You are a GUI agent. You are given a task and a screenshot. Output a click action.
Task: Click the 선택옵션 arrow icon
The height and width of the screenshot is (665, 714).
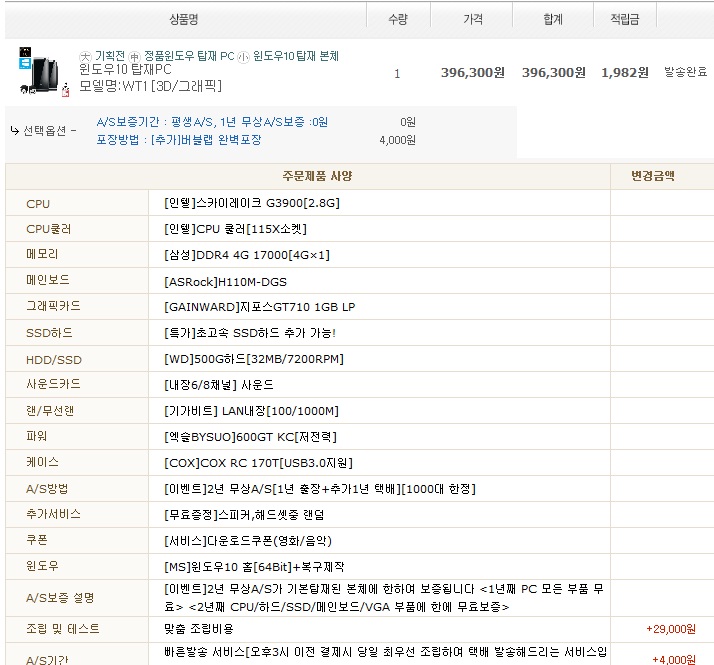click(15, 131)
